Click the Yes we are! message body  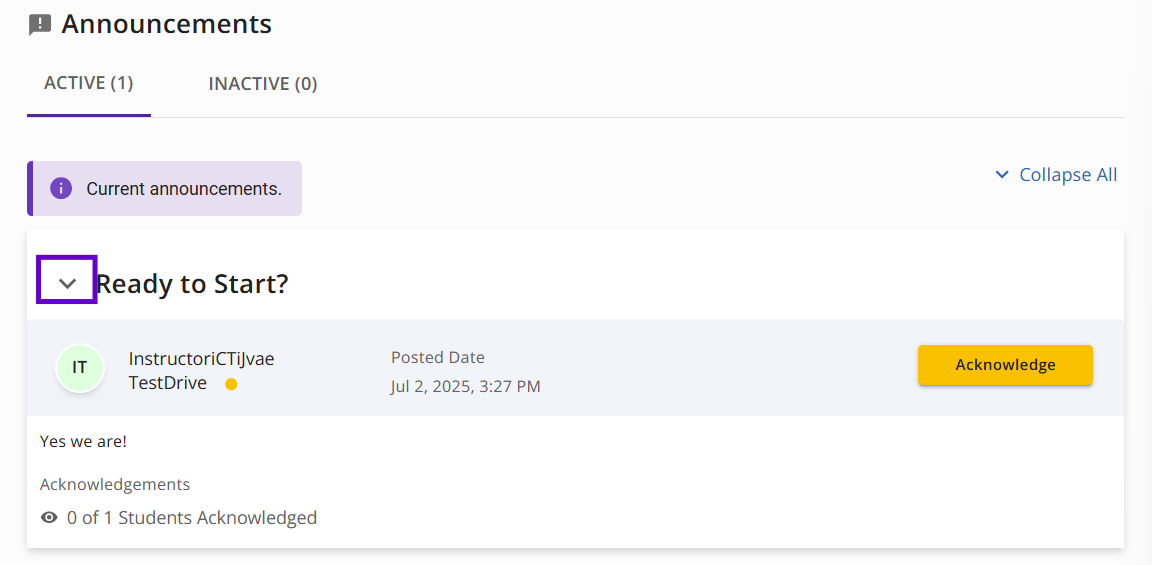[x=84, y=443]
